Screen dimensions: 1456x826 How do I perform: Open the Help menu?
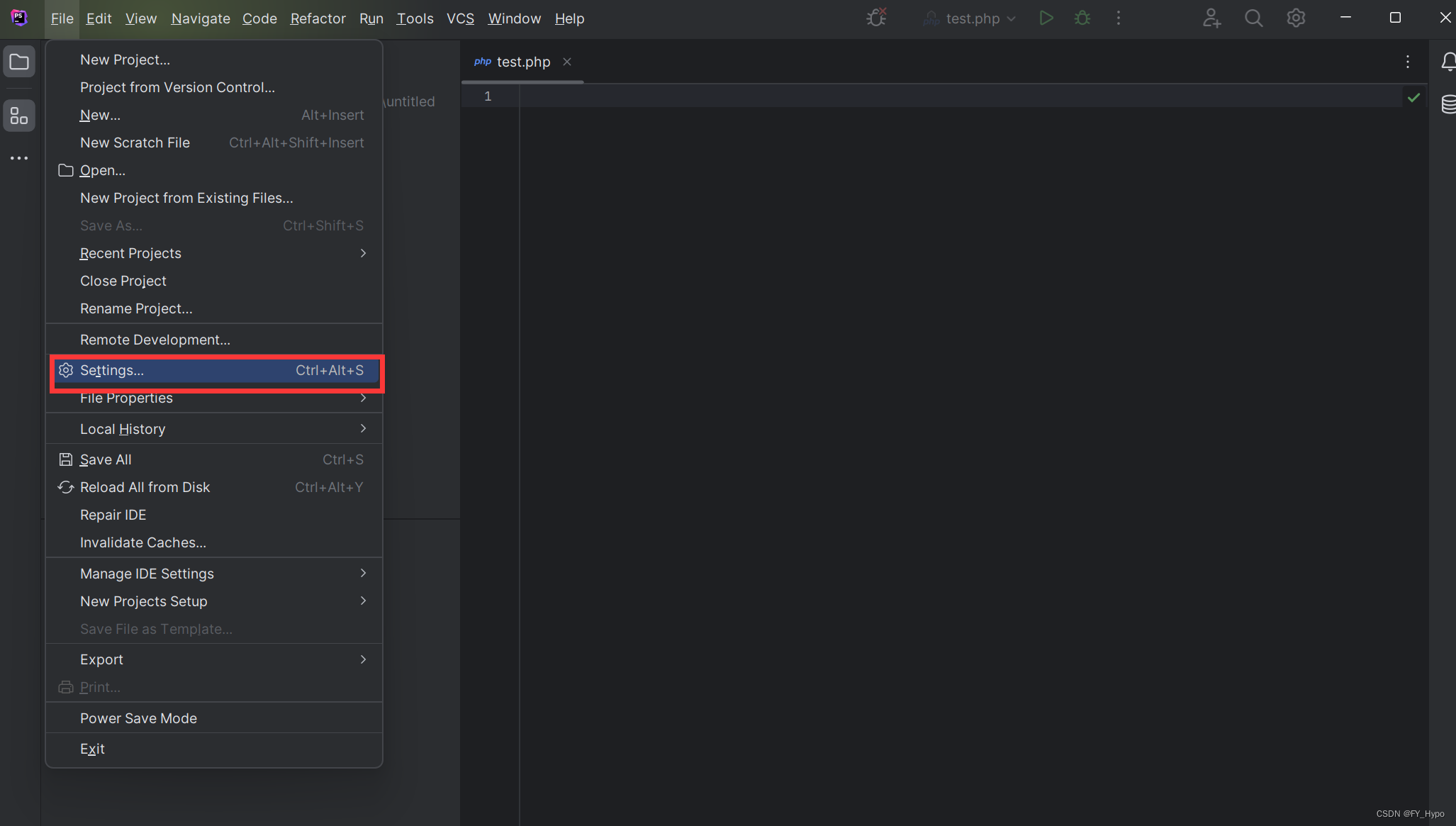pyautogui.click(x=569, y=18)
